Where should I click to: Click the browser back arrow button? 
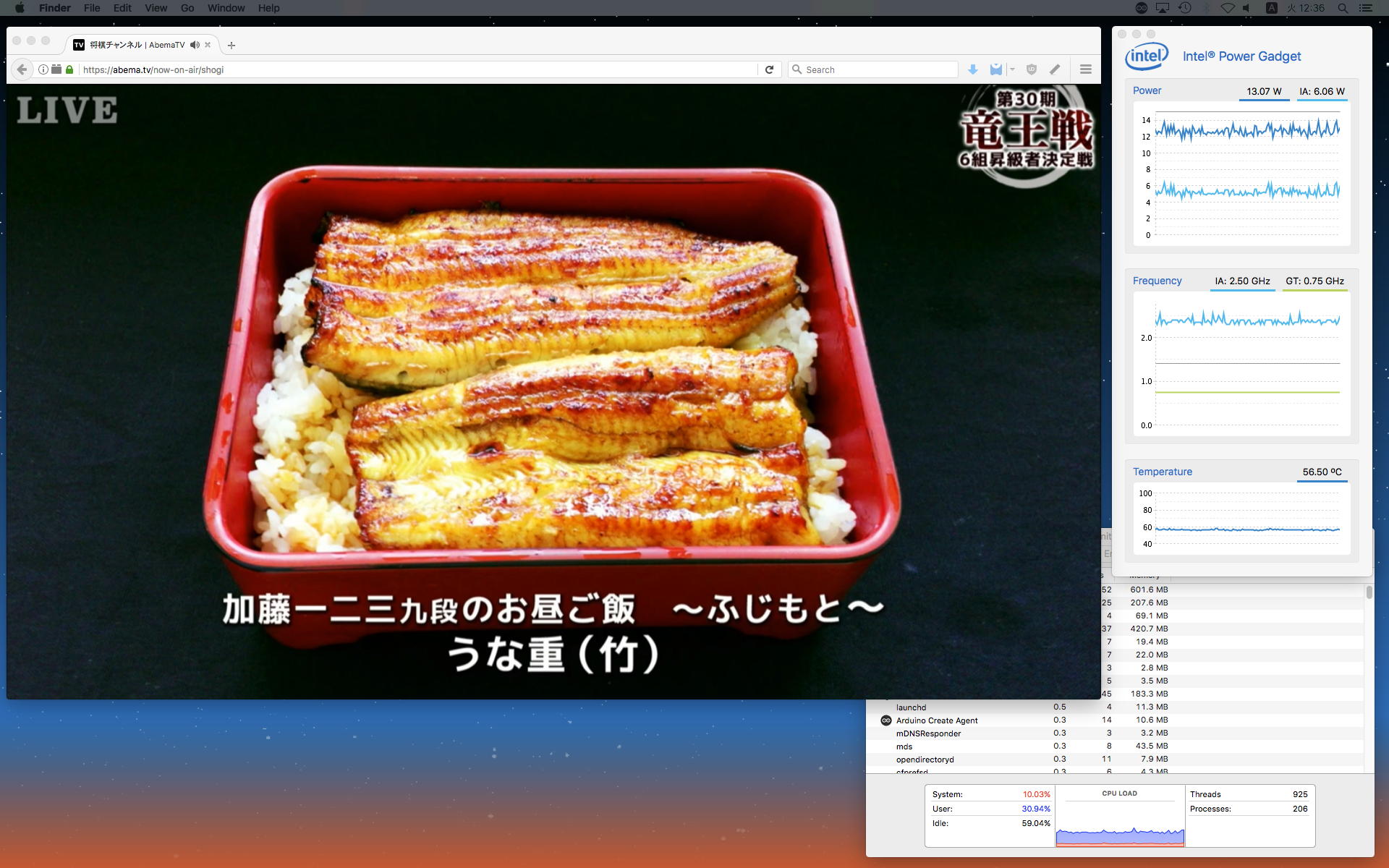(x=22, y=69)
